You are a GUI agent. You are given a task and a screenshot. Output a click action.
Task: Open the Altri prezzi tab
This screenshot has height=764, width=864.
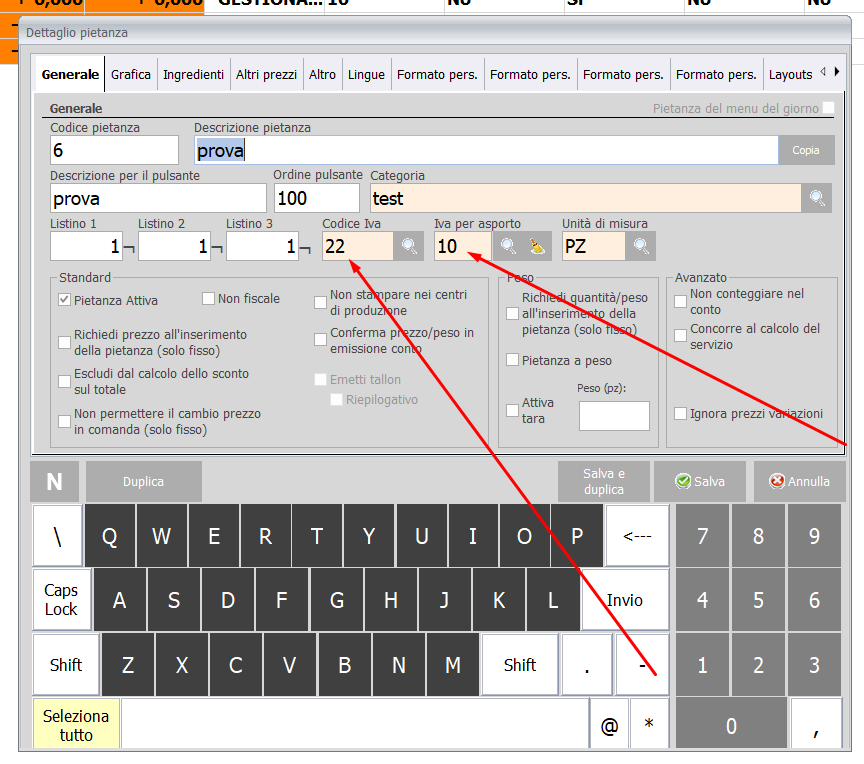click(x=267, y=74)
